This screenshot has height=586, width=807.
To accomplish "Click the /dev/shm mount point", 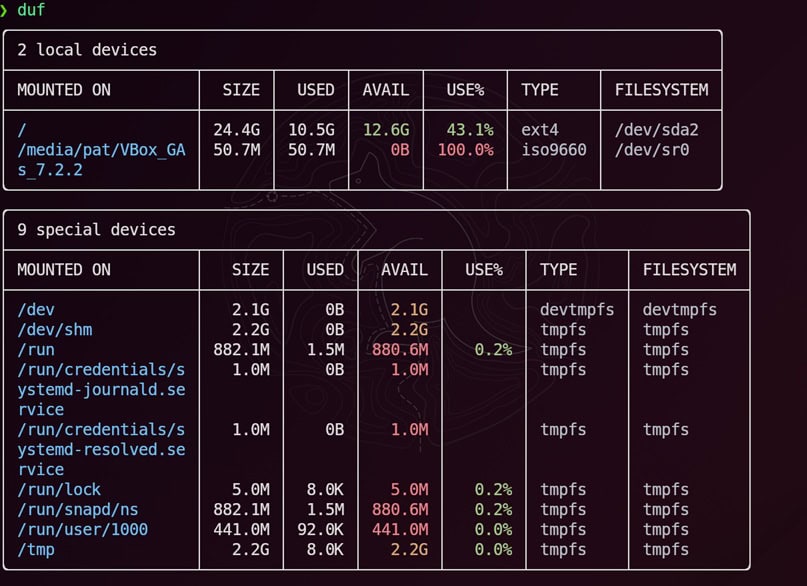I will [x=55, y=330].
